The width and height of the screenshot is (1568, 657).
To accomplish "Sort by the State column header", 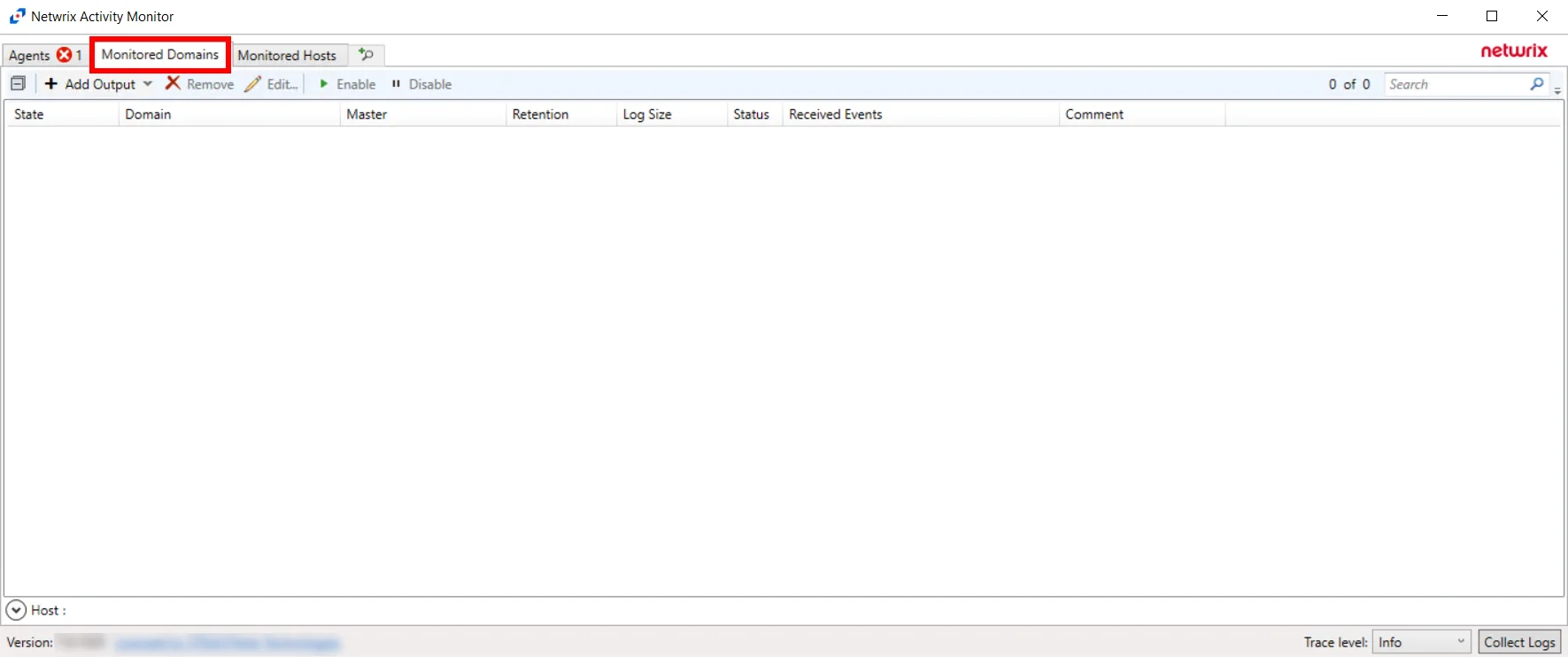I will (63, 114).
